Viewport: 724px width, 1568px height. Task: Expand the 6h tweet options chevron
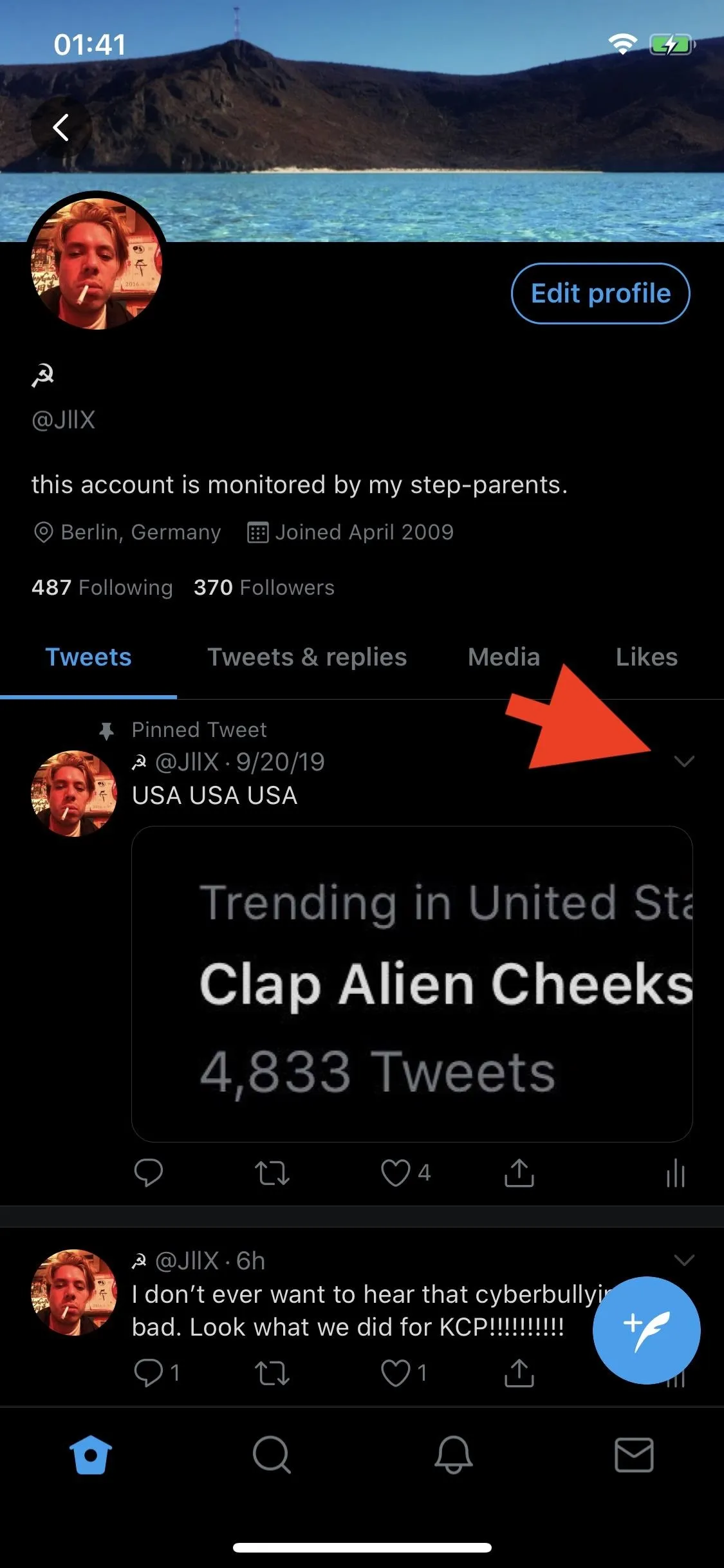683,1260
